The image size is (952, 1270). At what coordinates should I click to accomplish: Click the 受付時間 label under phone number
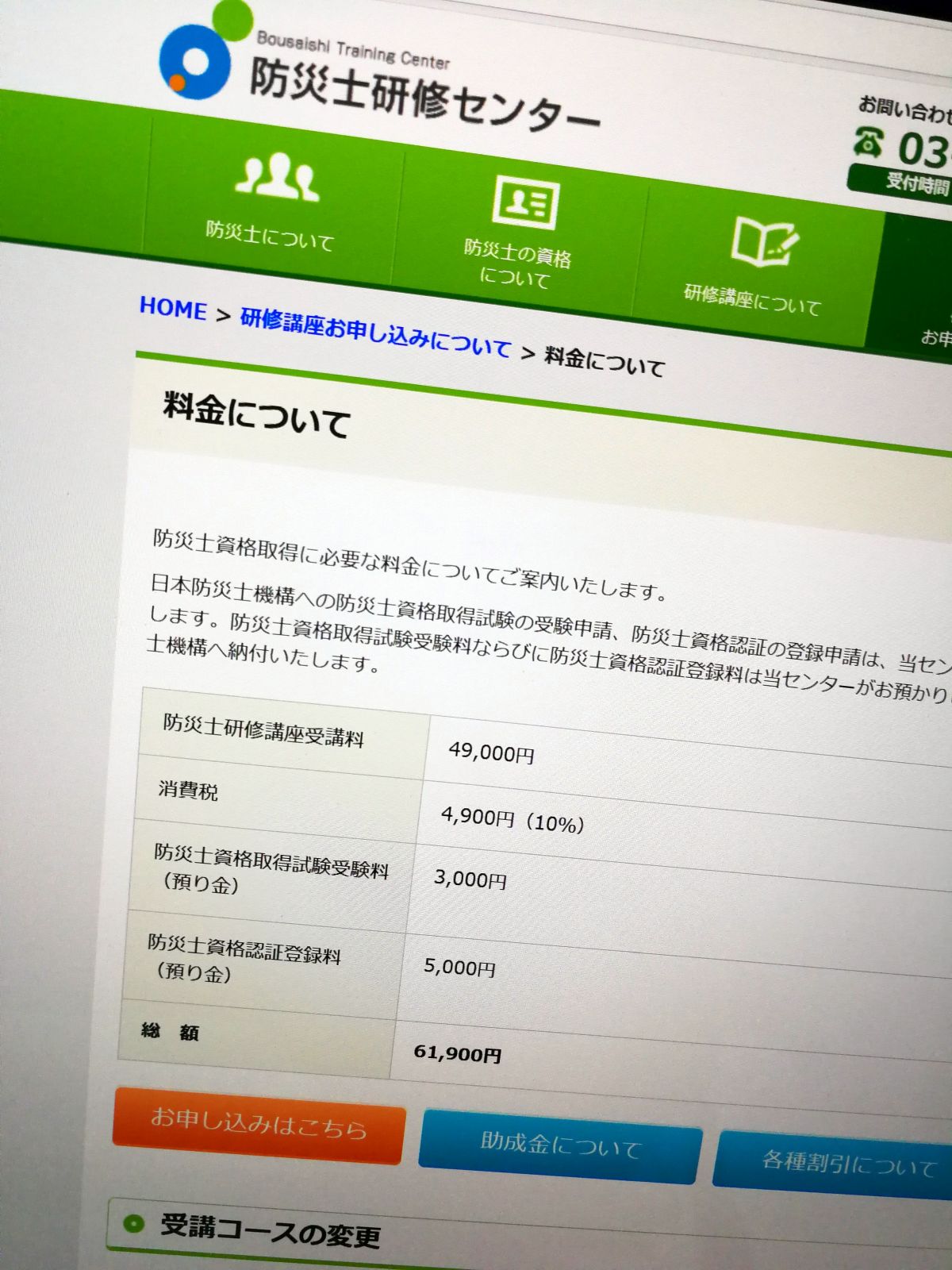tap(918, 183)
